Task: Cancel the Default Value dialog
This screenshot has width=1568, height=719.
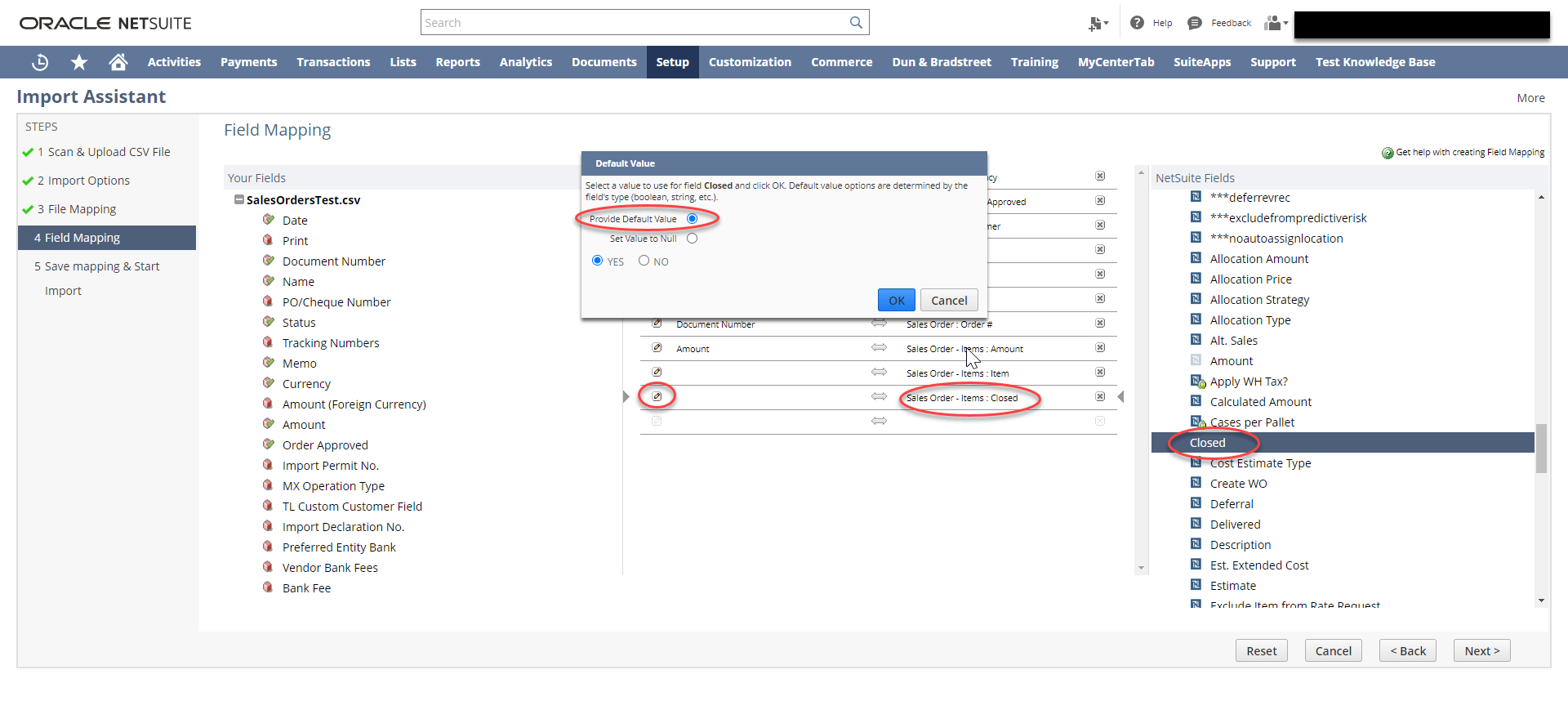Action: [949, 300]
